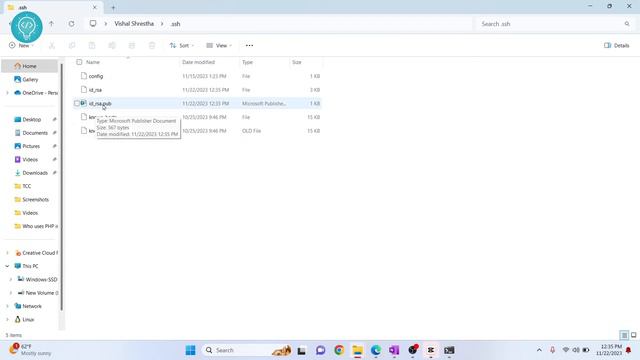The width and height of the screenshot is (640, 360).
Task: Expand the Windows-SSD drive
Action: pyautogui.click(x=11, y=279)
